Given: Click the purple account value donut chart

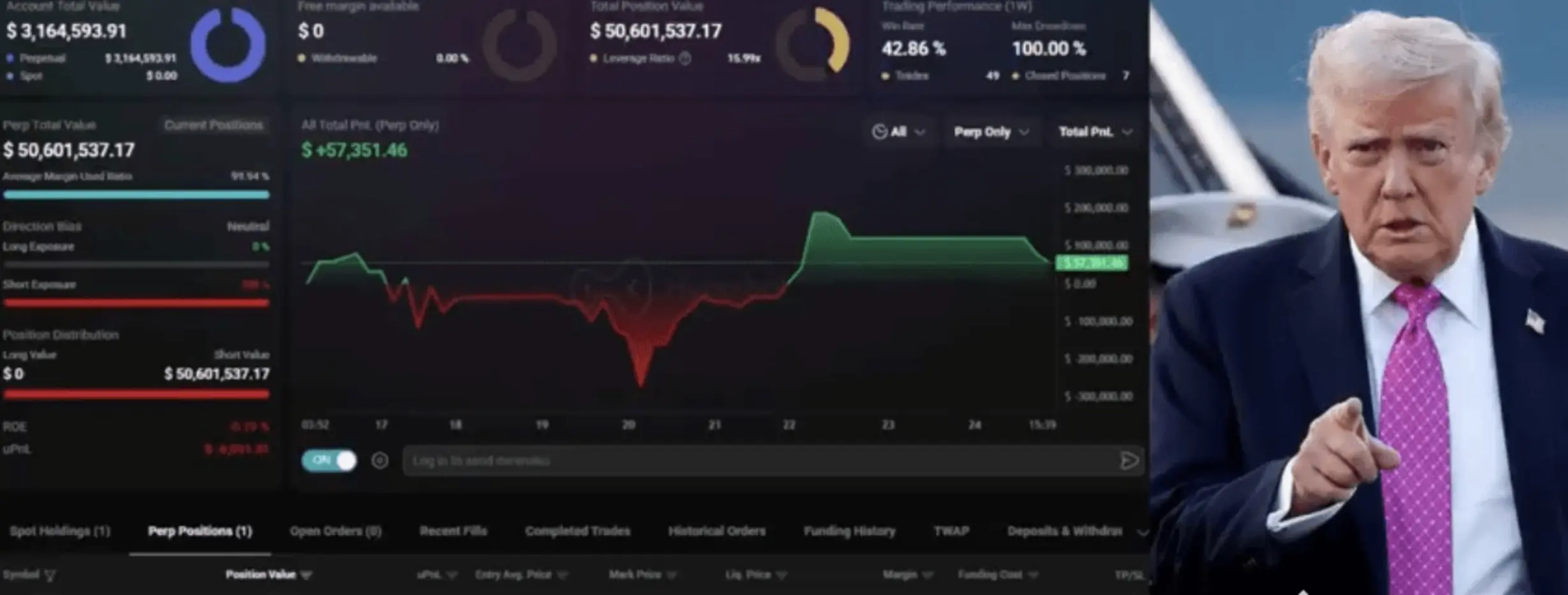Looking at the screenshot, I should coord(228,45).
